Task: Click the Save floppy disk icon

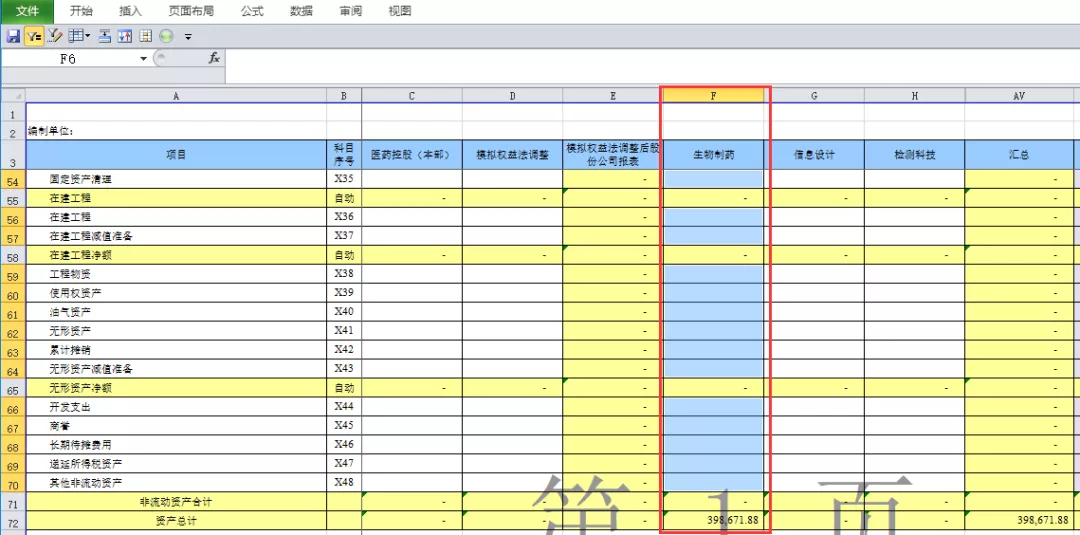Action: (x=12, y=36)
